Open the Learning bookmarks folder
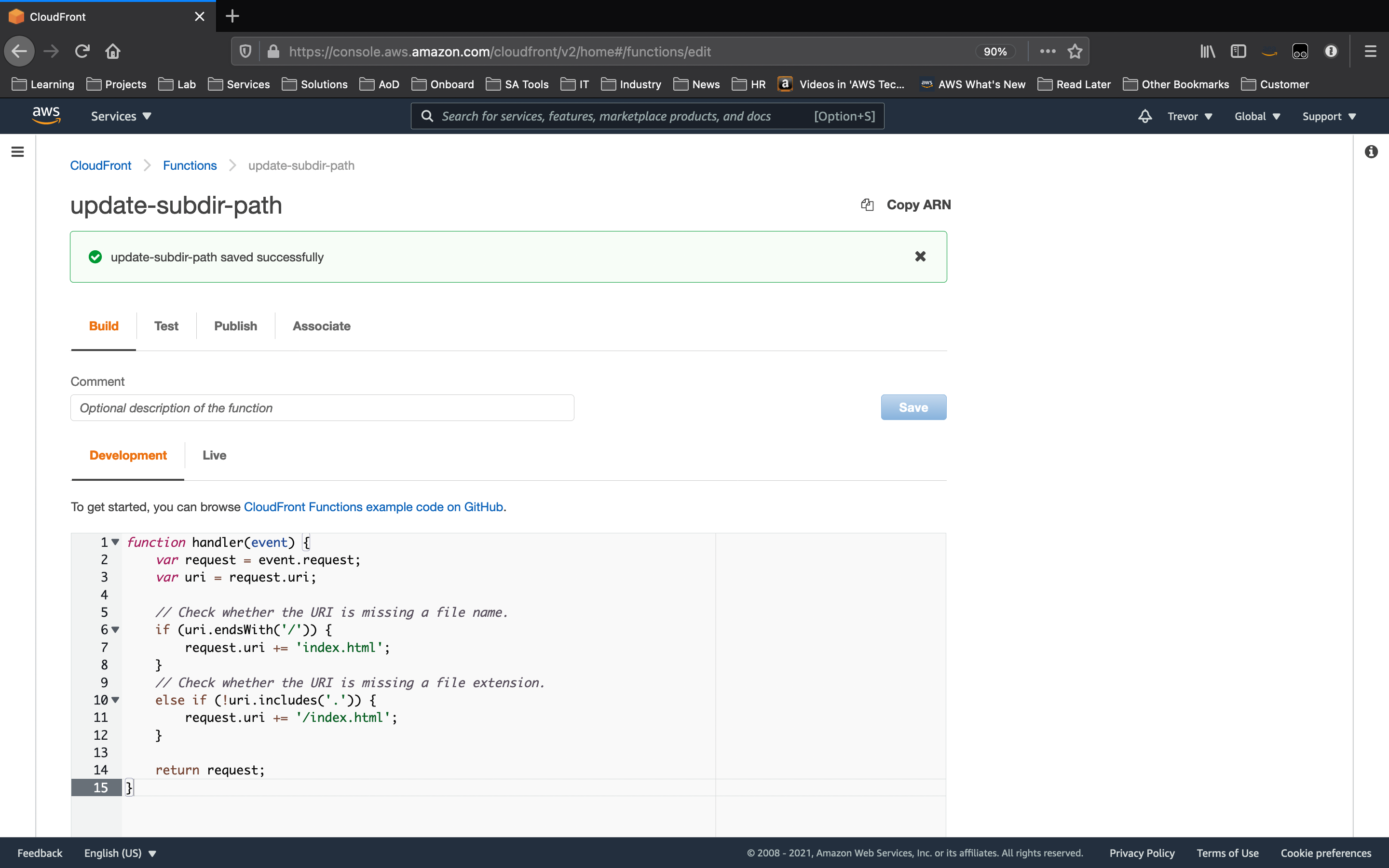Image resolution: width=1389 pixels, height=868 pixels. click(43, 84)
